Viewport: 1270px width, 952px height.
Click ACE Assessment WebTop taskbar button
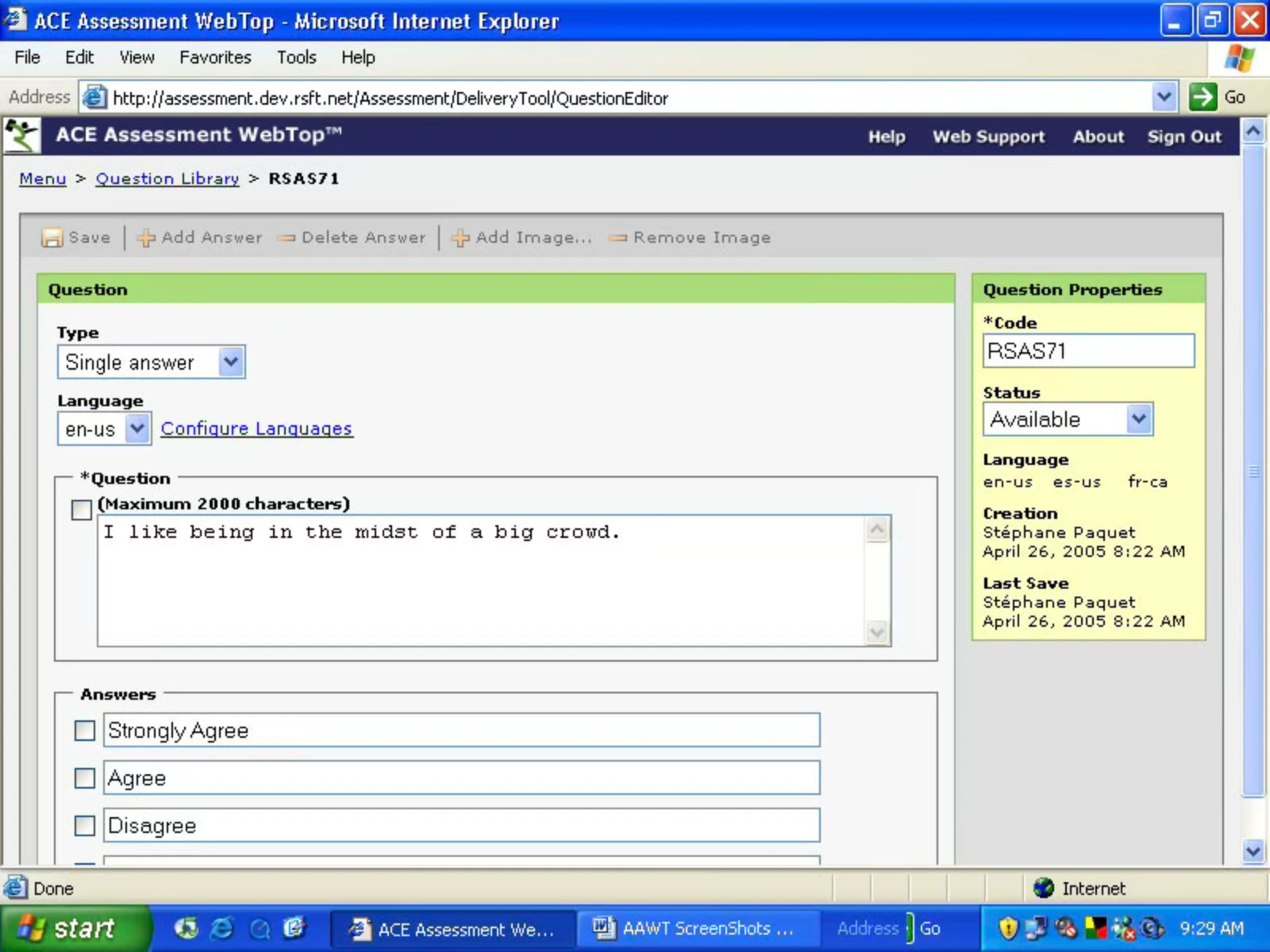tap(453, 928)
